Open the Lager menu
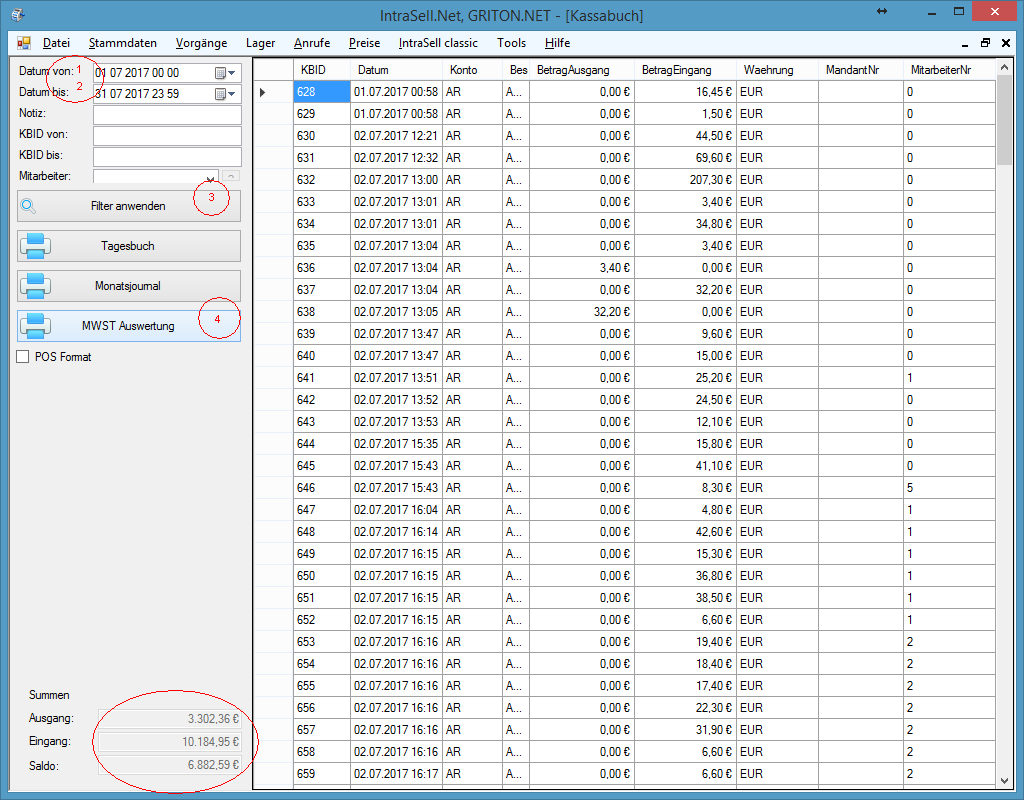The image size is (1024, 800). (261, 43)
